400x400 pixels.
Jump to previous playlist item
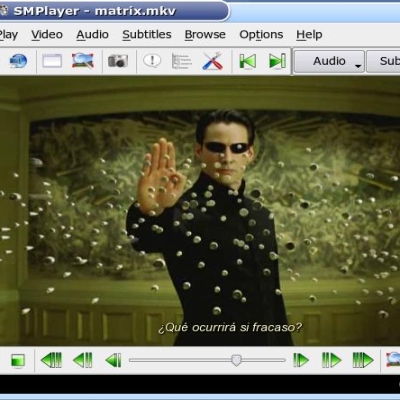[248, 61]
